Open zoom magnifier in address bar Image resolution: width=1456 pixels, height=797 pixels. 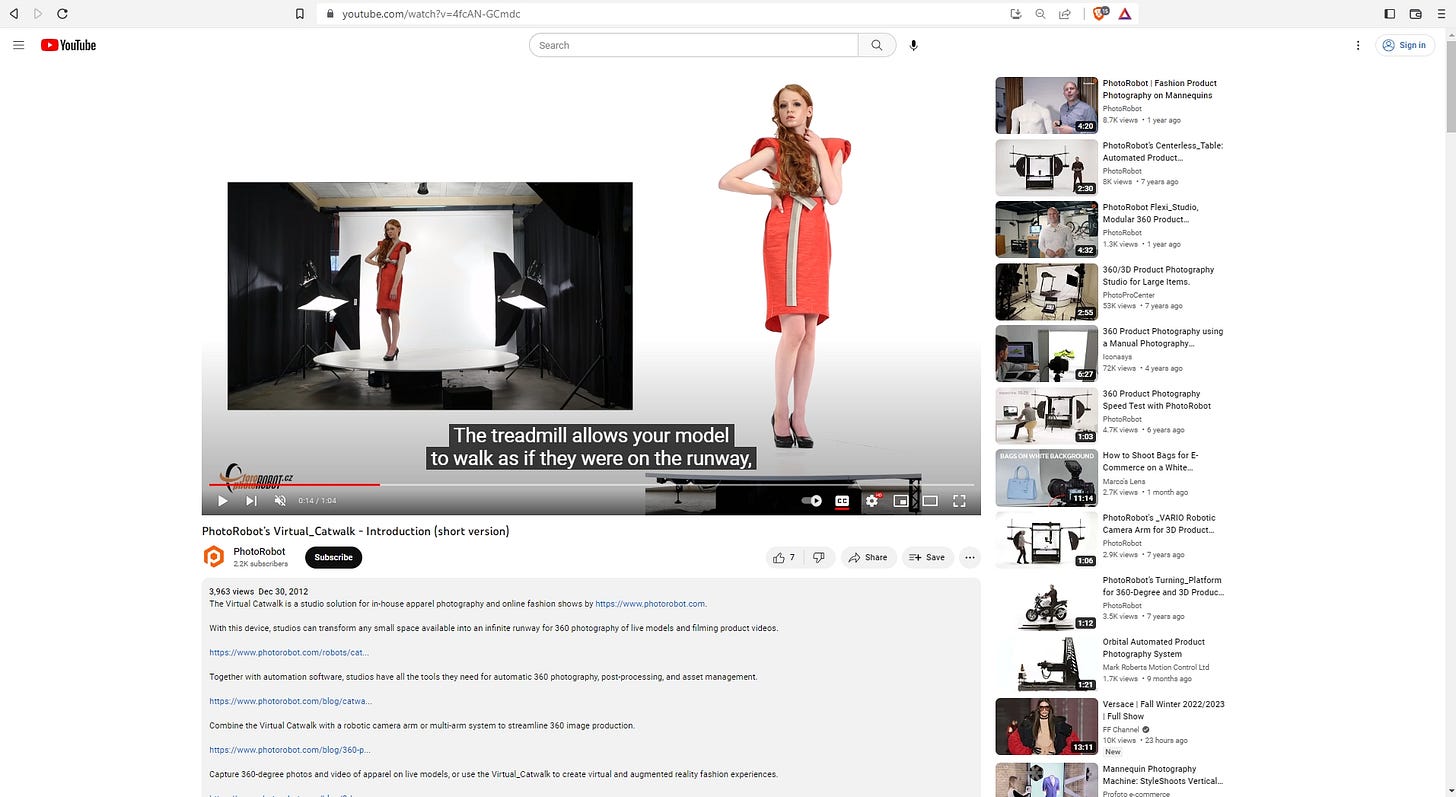click(1040, 14)
